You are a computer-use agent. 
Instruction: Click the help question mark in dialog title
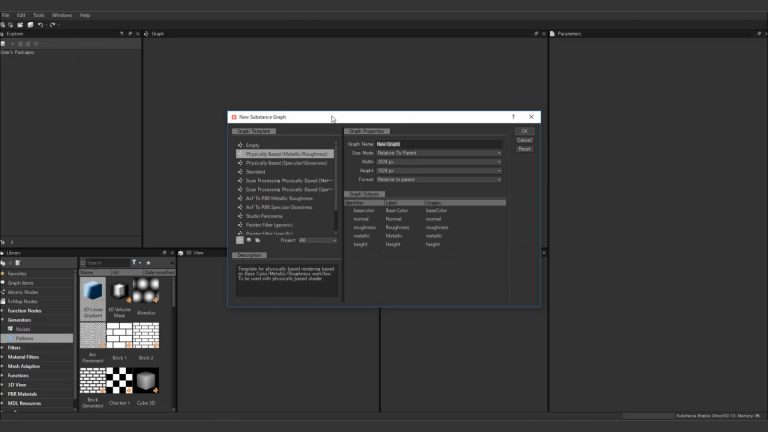click(514, 117)
